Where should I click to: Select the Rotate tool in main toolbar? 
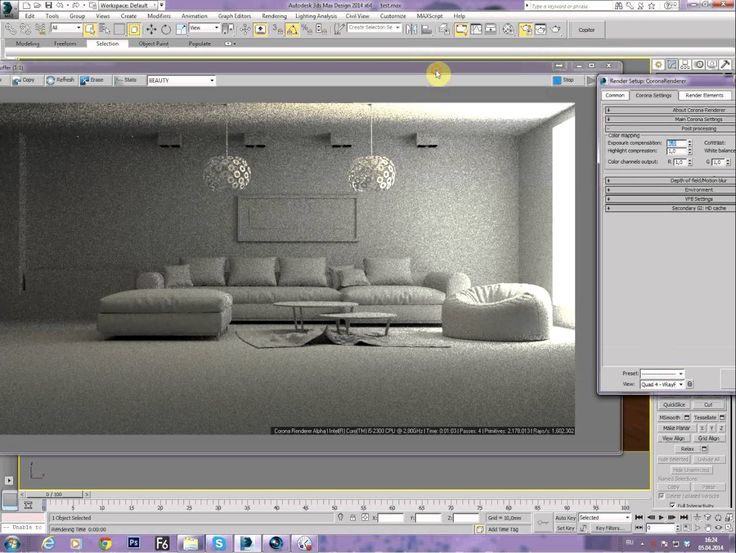[166, 30]
